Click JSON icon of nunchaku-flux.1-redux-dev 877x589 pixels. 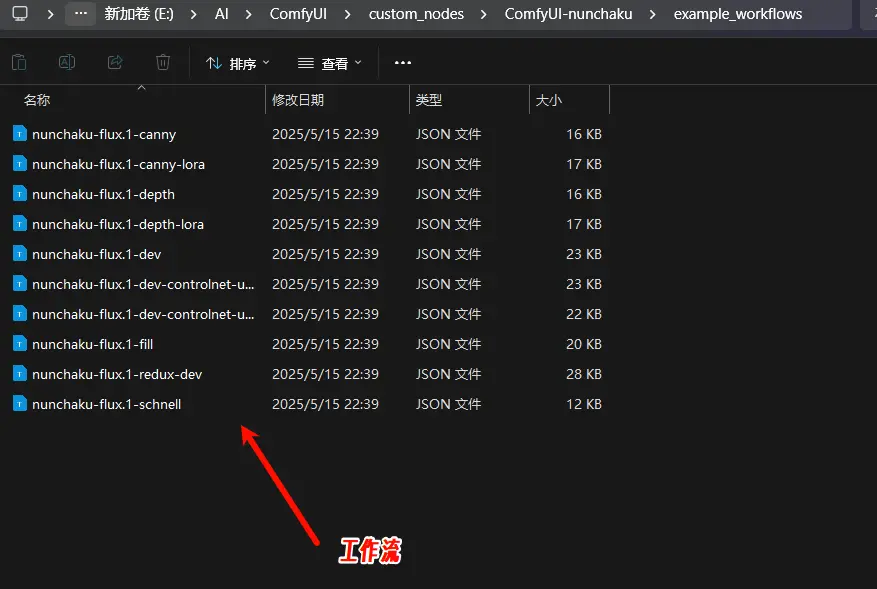(20, 374)
